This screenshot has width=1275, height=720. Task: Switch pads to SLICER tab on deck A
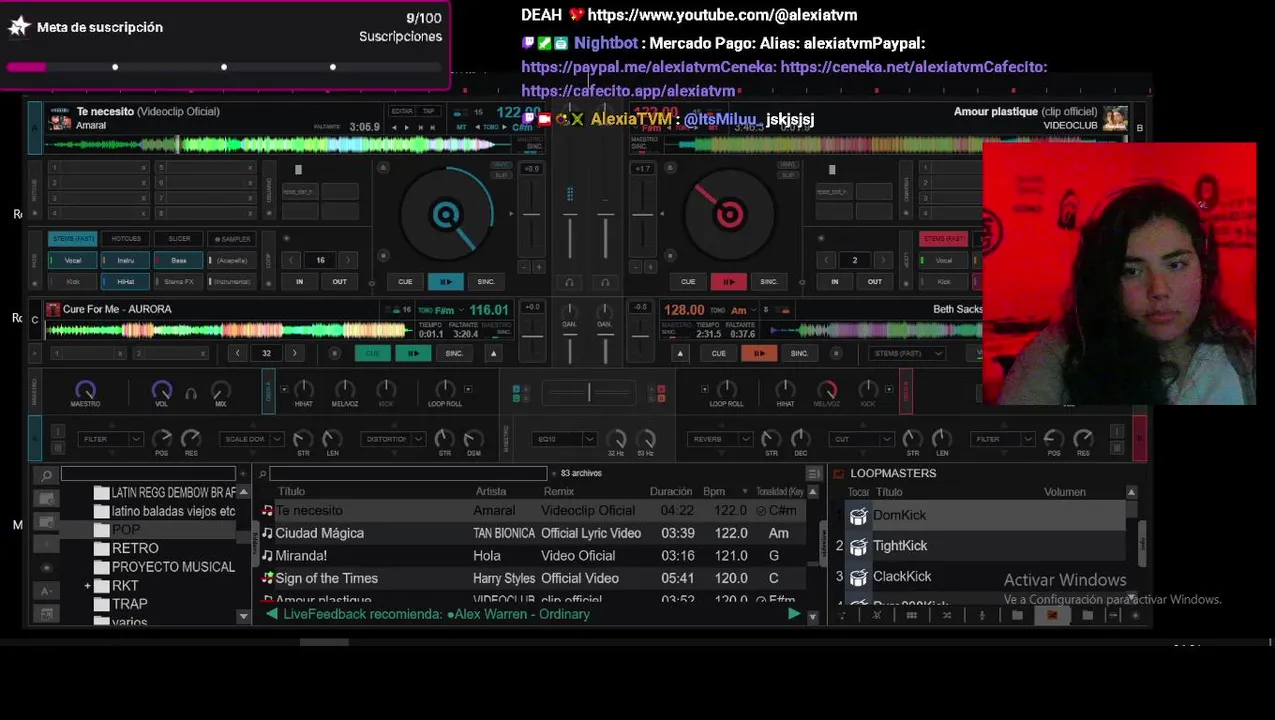click(x=178, y=239)
